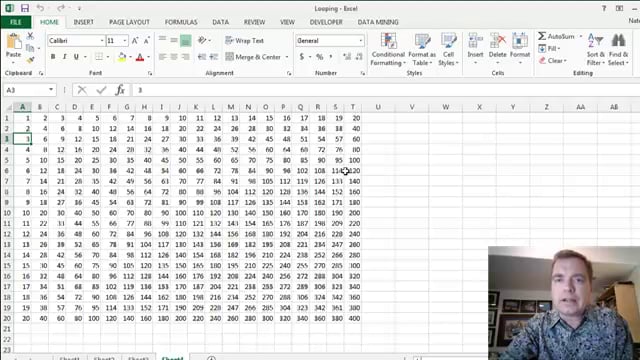Toggle Bold formatting
The height and width of the screenshot is (360, 640).
pyautogui.click(x=53, y=57)
